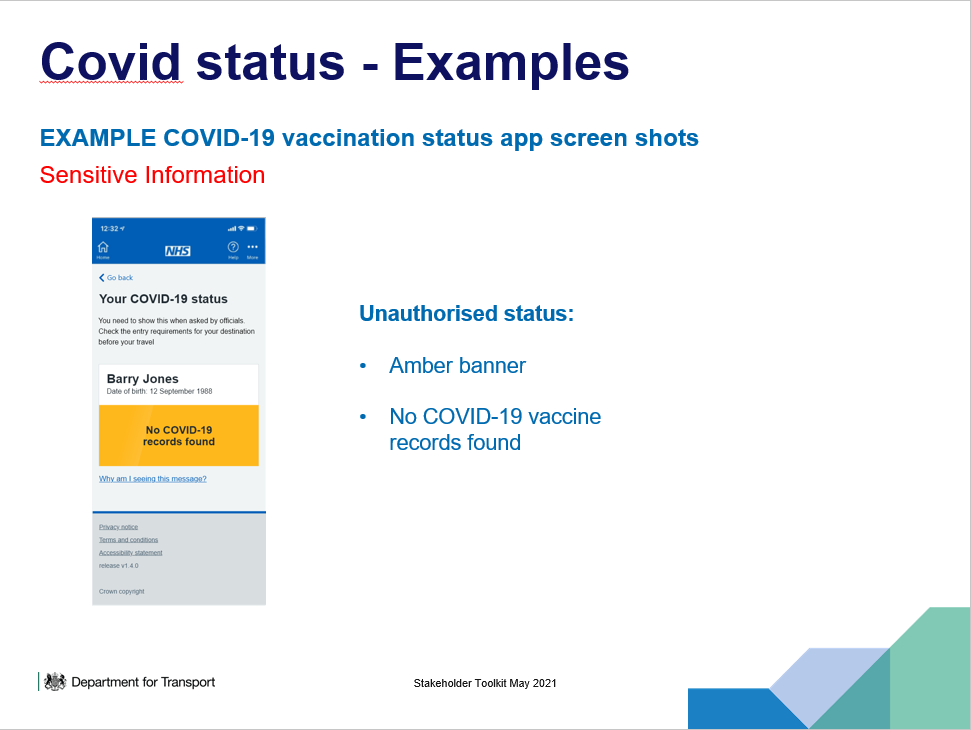
Task: Tap the signal bars icon in phone status bar
Action: 231,228
